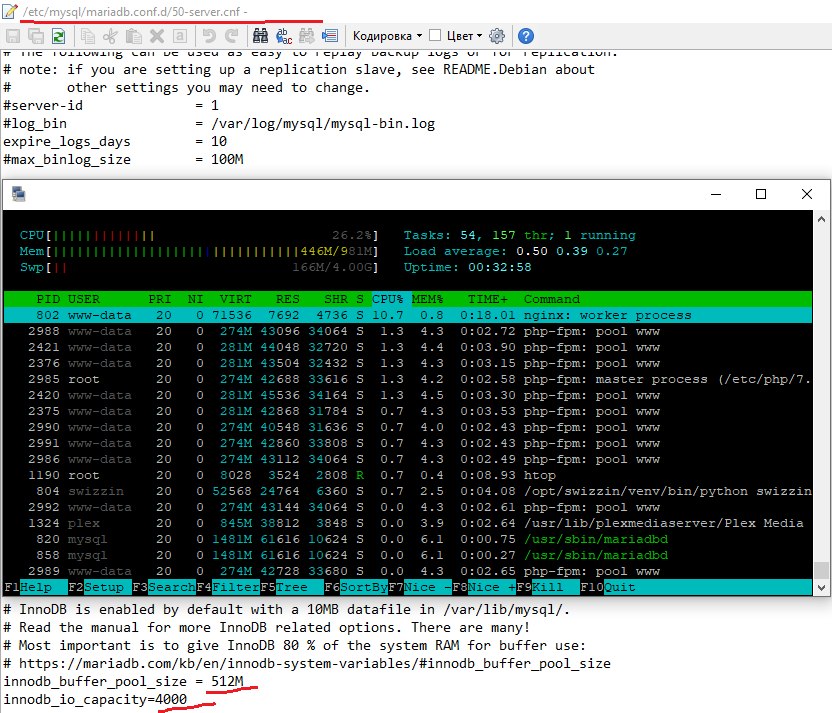Image resolution: width=832 pixels, height=713 pixels.
Task: Click the terminal scrollbar down arrow
Action: (x=821, y=587)
